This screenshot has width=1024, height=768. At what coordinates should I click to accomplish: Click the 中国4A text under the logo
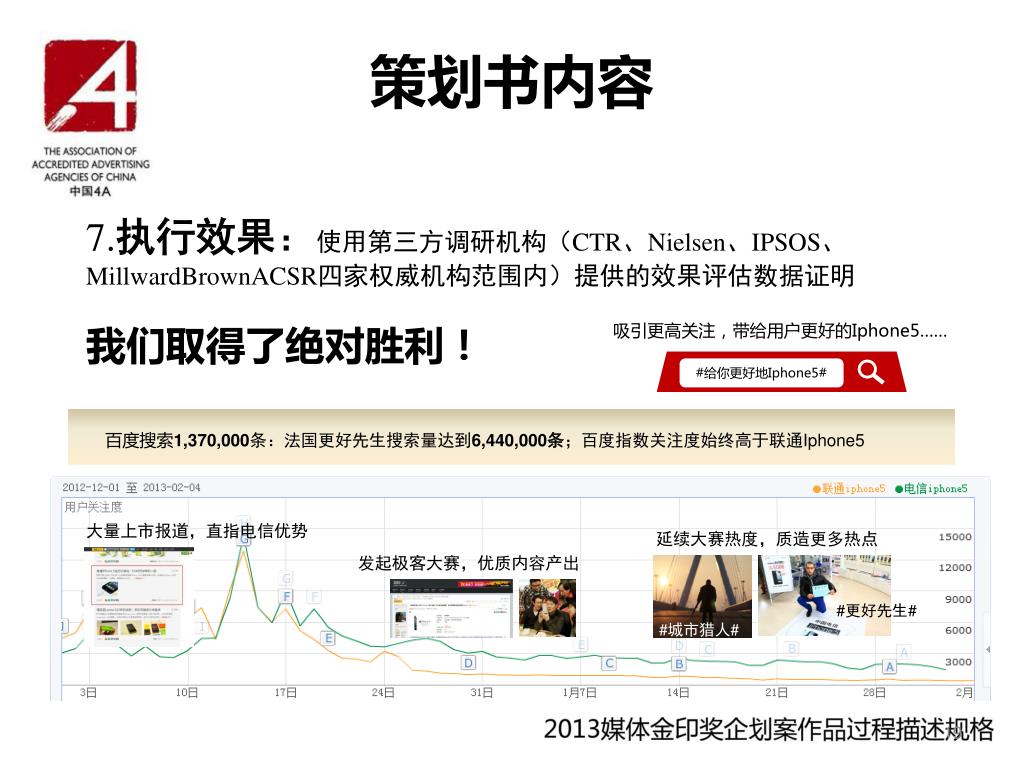coord(90,191)
